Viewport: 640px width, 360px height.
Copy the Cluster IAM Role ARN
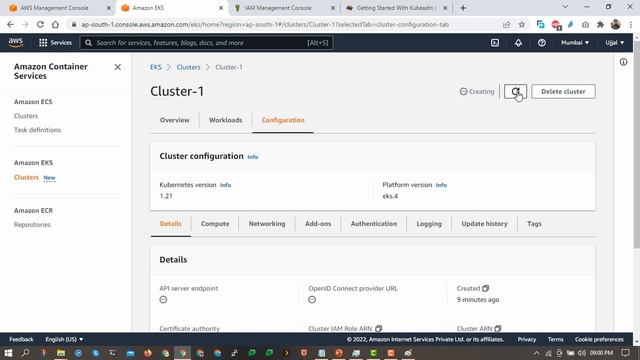click(378, 328)
